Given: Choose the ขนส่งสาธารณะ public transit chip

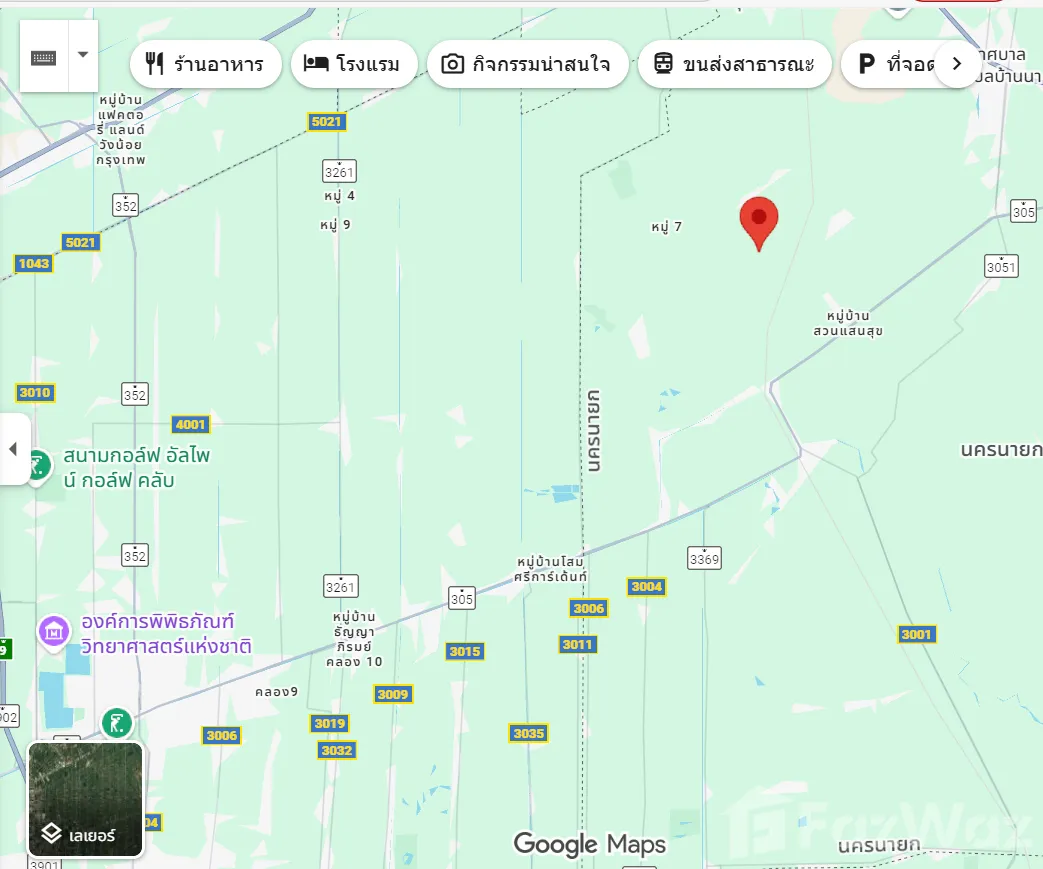Looking at the screenshot, I should coord(734,64).
